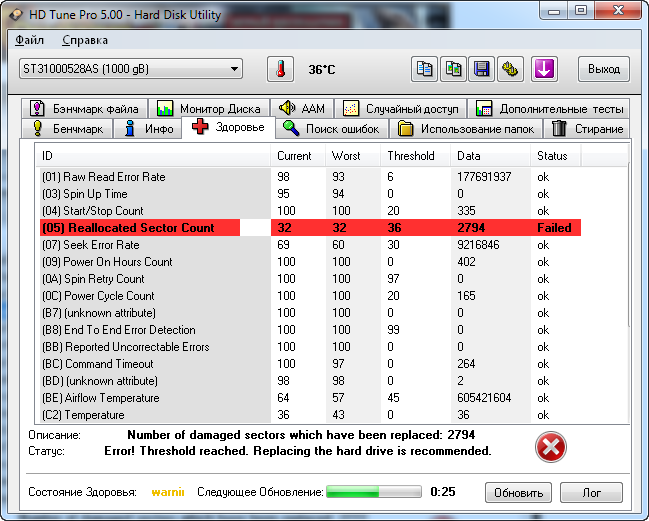Select the (05) Reallocated Sector Count row
The image size is (649, 521).
tap(310, 228)
